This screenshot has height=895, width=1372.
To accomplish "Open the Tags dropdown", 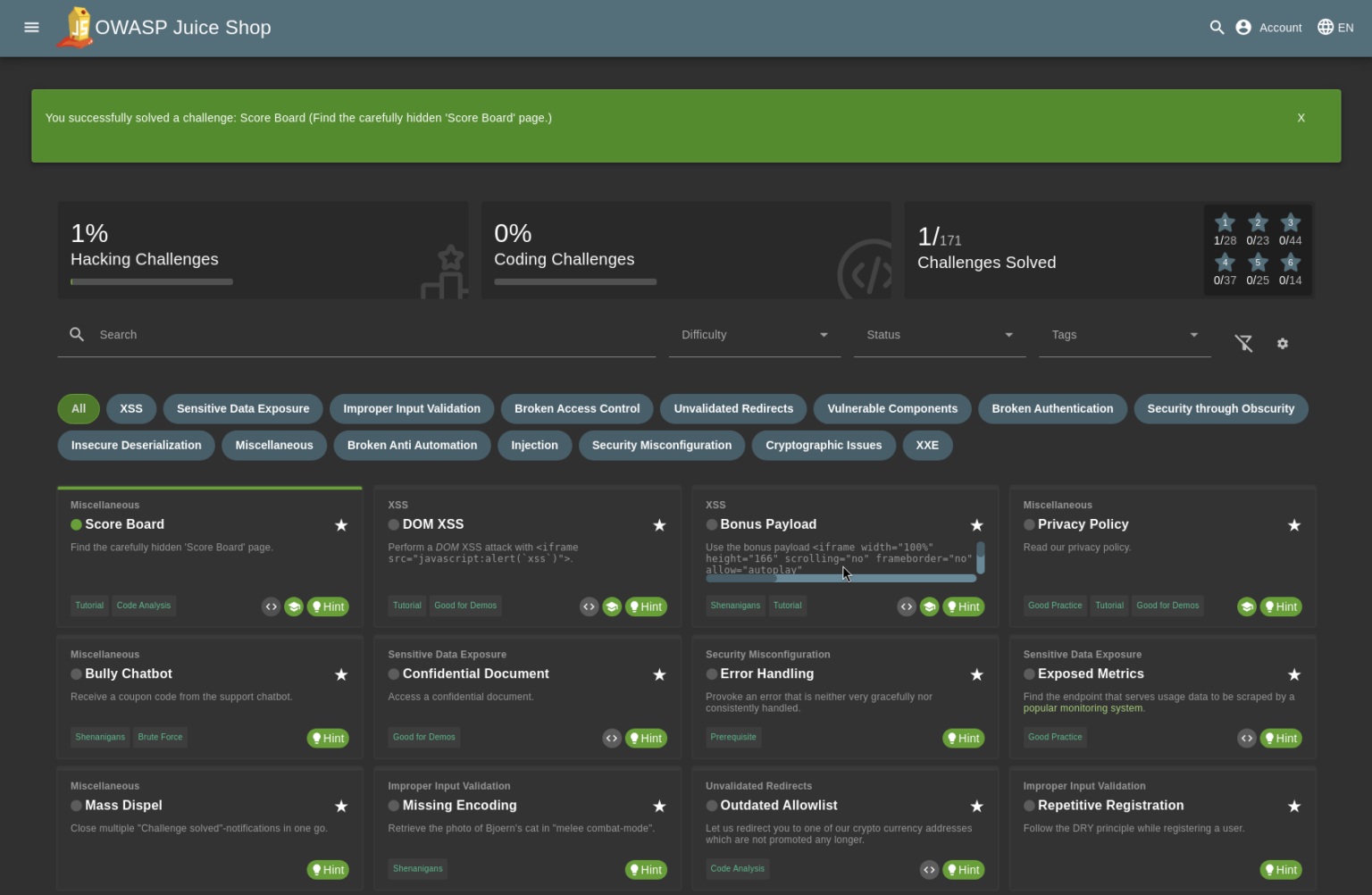I will tap(1124, 335).
